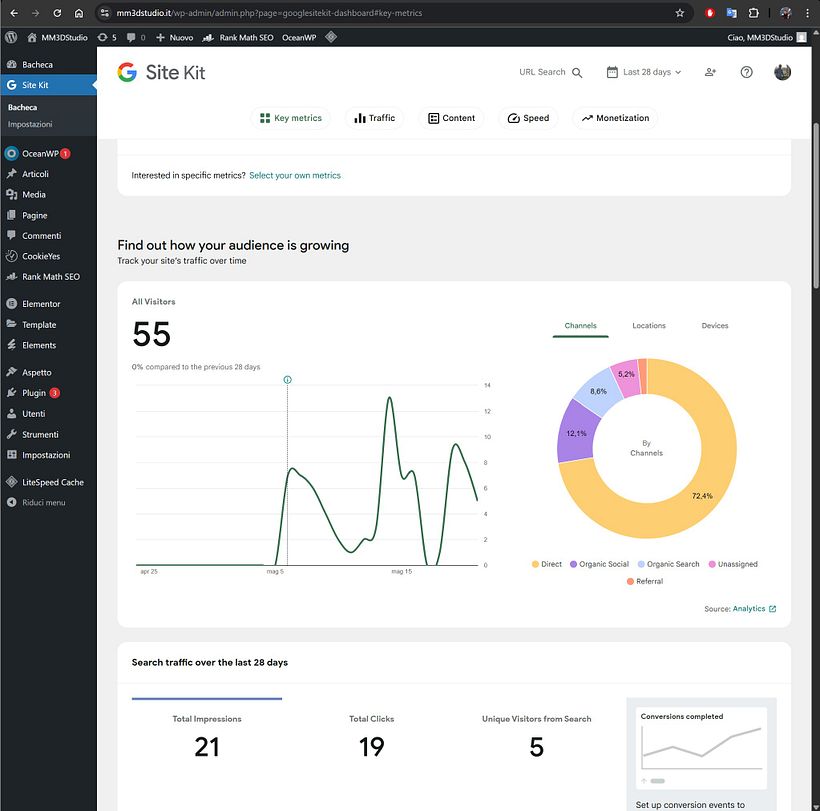Open MM3DStudio site link in admin bar
Screen dimensions: 820x811
tap(58, 37)
